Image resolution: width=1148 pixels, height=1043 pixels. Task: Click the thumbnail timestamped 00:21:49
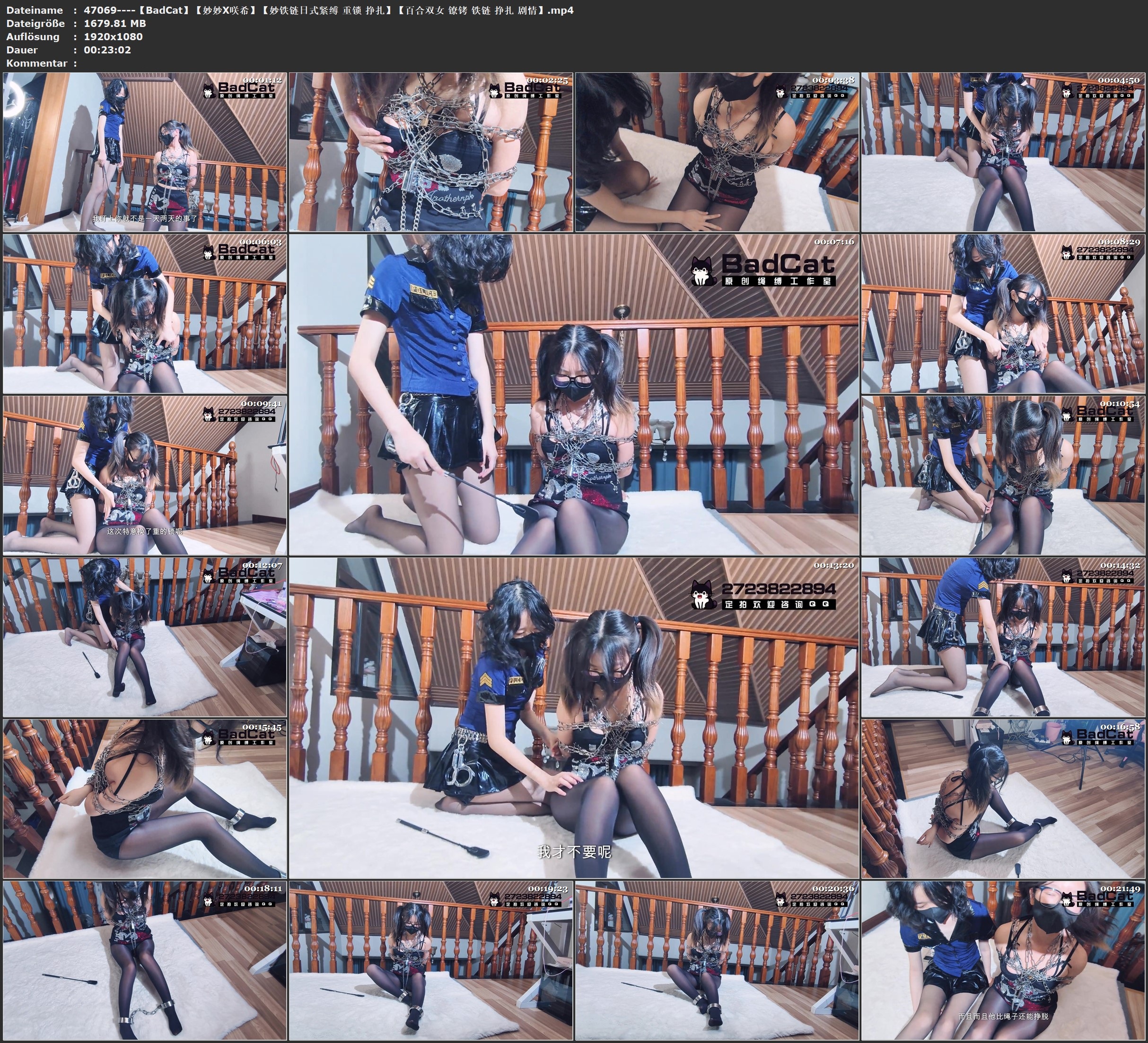pos(1003,960)
